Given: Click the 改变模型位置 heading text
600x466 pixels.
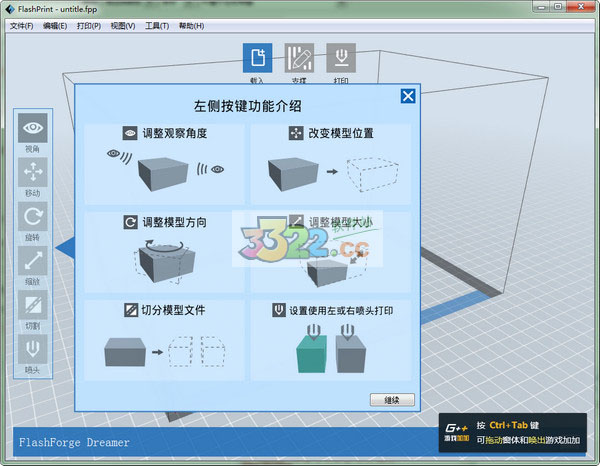Looking at the screenshot, I should 341,133.
